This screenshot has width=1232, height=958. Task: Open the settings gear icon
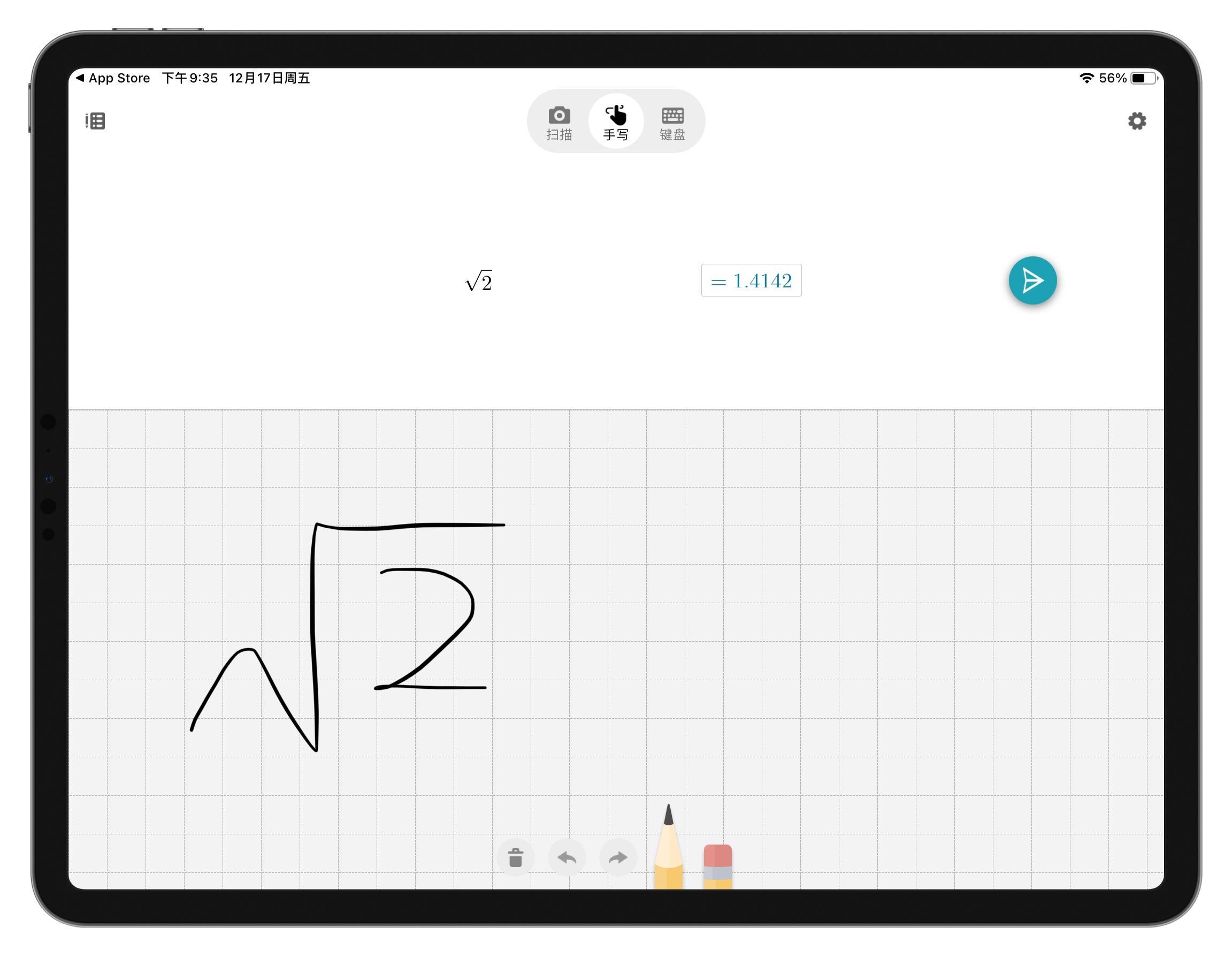pyautogui.click(x=1137, y=121)
